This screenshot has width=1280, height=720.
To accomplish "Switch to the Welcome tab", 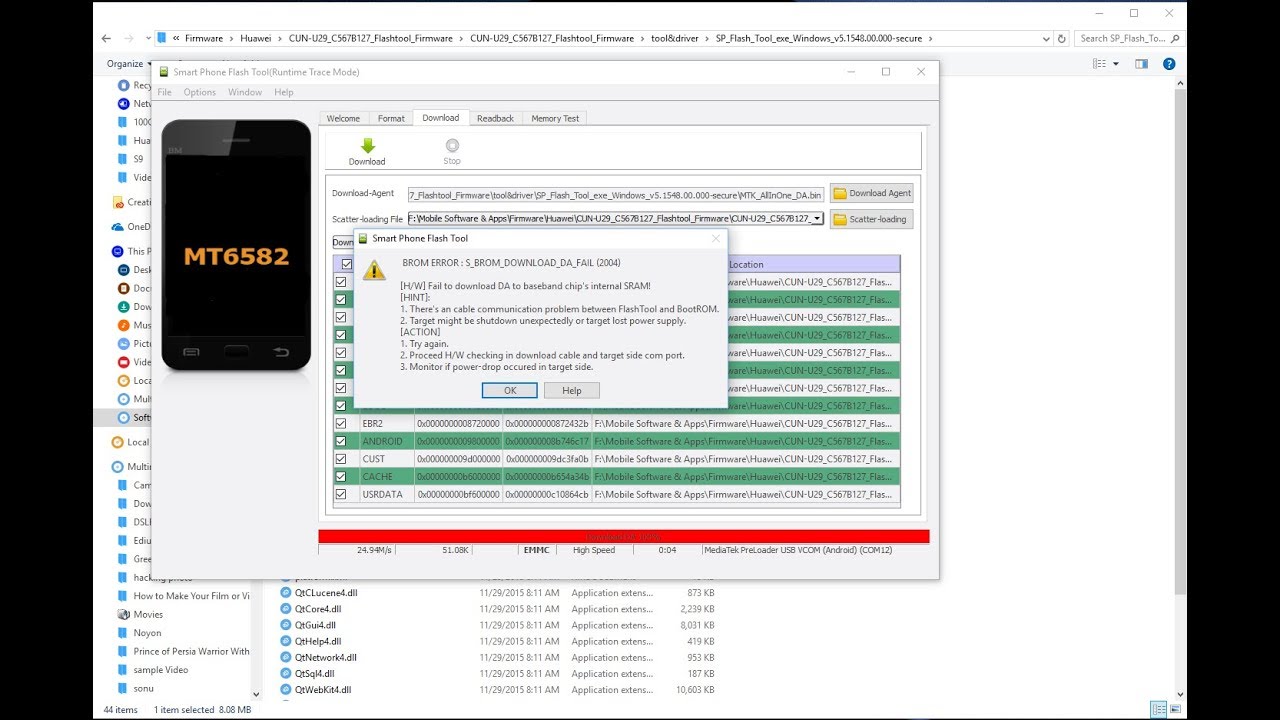I will click(x=343, y=118).
